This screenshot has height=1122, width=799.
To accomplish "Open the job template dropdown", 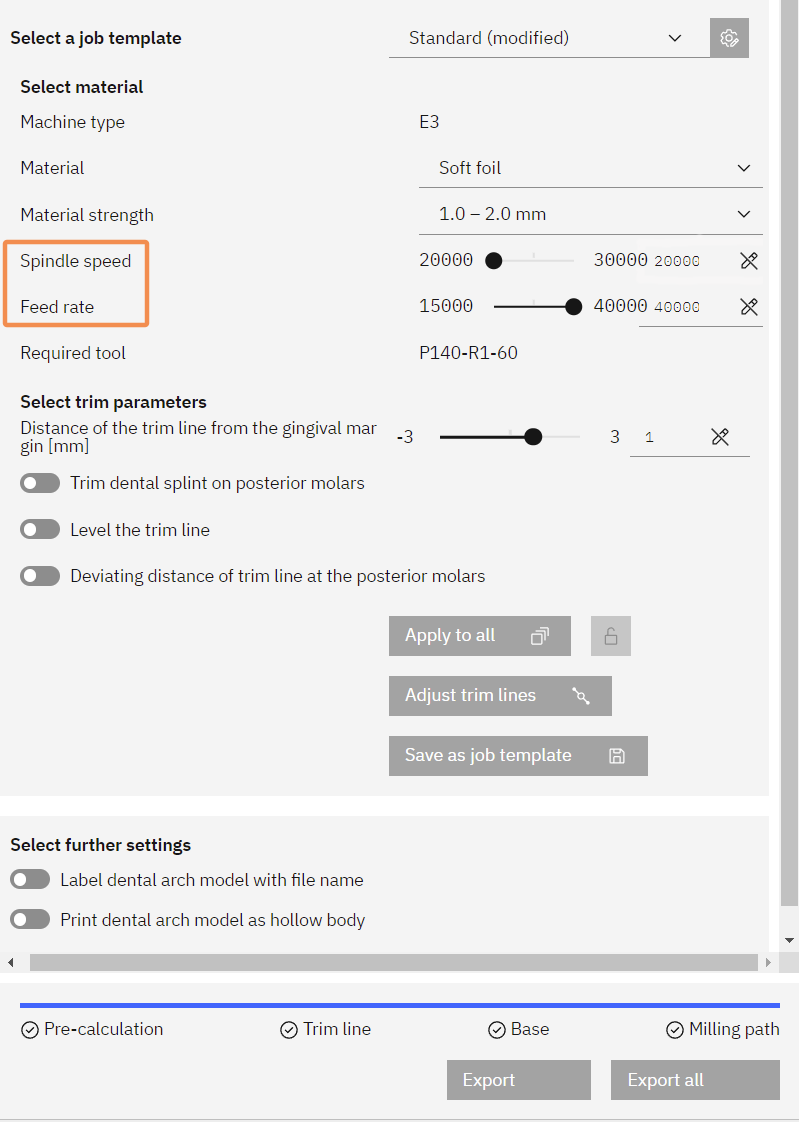I will click(549, 38).
